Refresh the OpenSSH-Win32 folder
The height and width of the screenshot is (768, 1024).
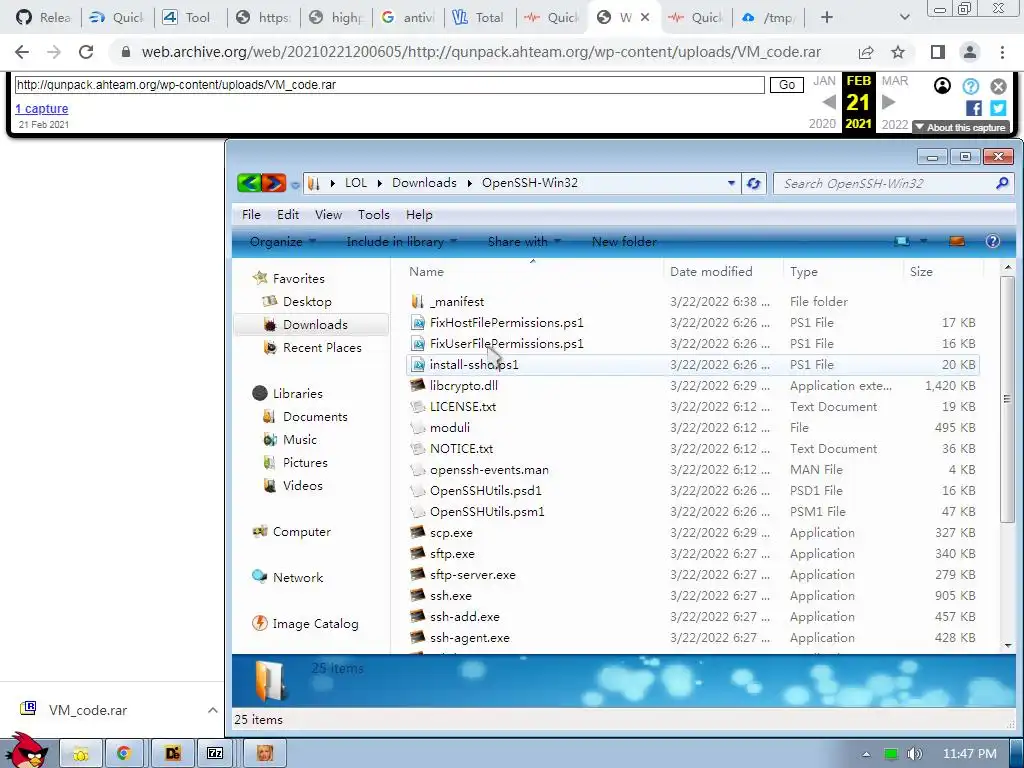(x=753, y=184)
